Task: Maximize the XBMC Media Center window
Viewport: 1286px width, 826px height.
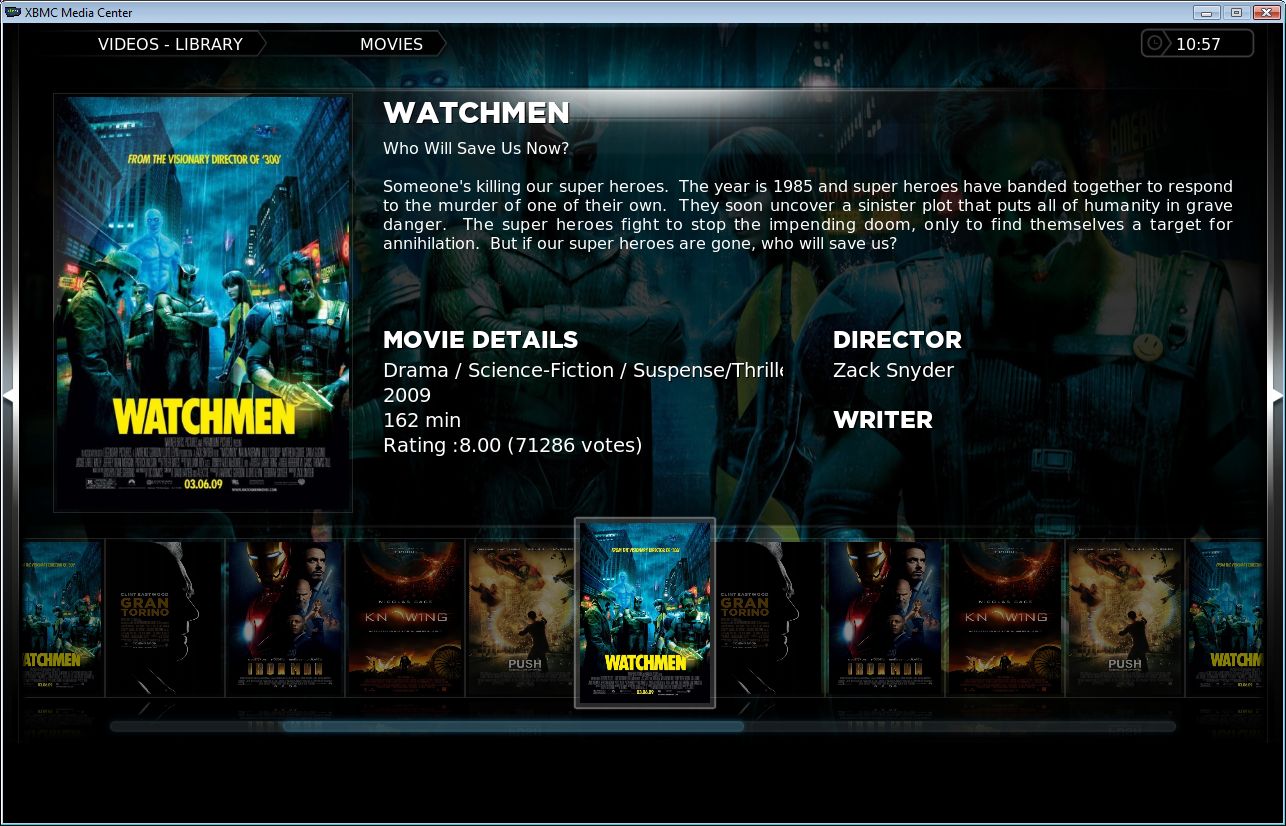Action: [1236, 12]
